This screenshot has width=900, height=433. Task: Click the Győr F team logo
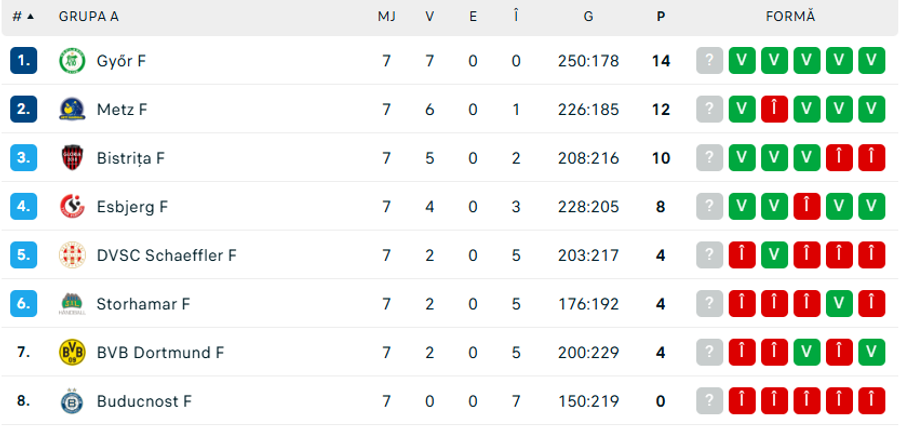(72, 60)
